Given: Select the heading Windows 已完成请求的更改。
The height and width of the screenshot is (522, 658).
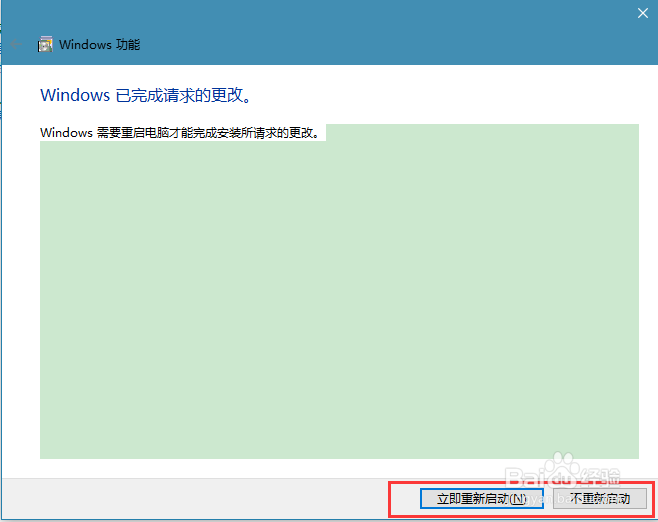Looking at the screenshot, I should [x=146, y=95].
